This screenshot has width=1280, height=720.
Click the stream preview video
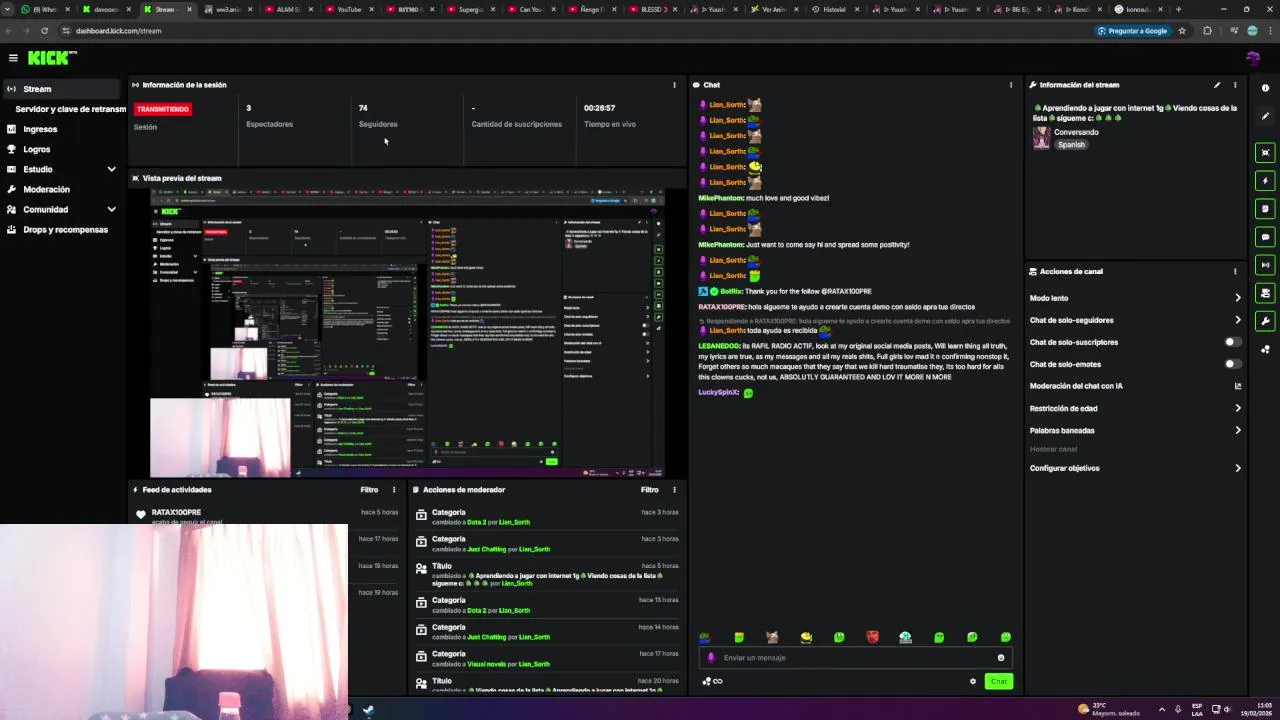coord(407,332)
